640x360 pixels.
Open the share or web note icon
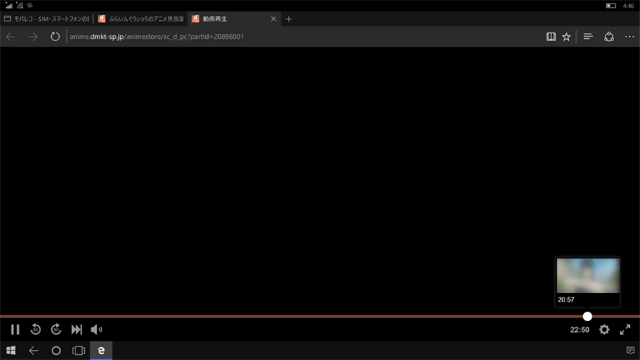[609, 37]
